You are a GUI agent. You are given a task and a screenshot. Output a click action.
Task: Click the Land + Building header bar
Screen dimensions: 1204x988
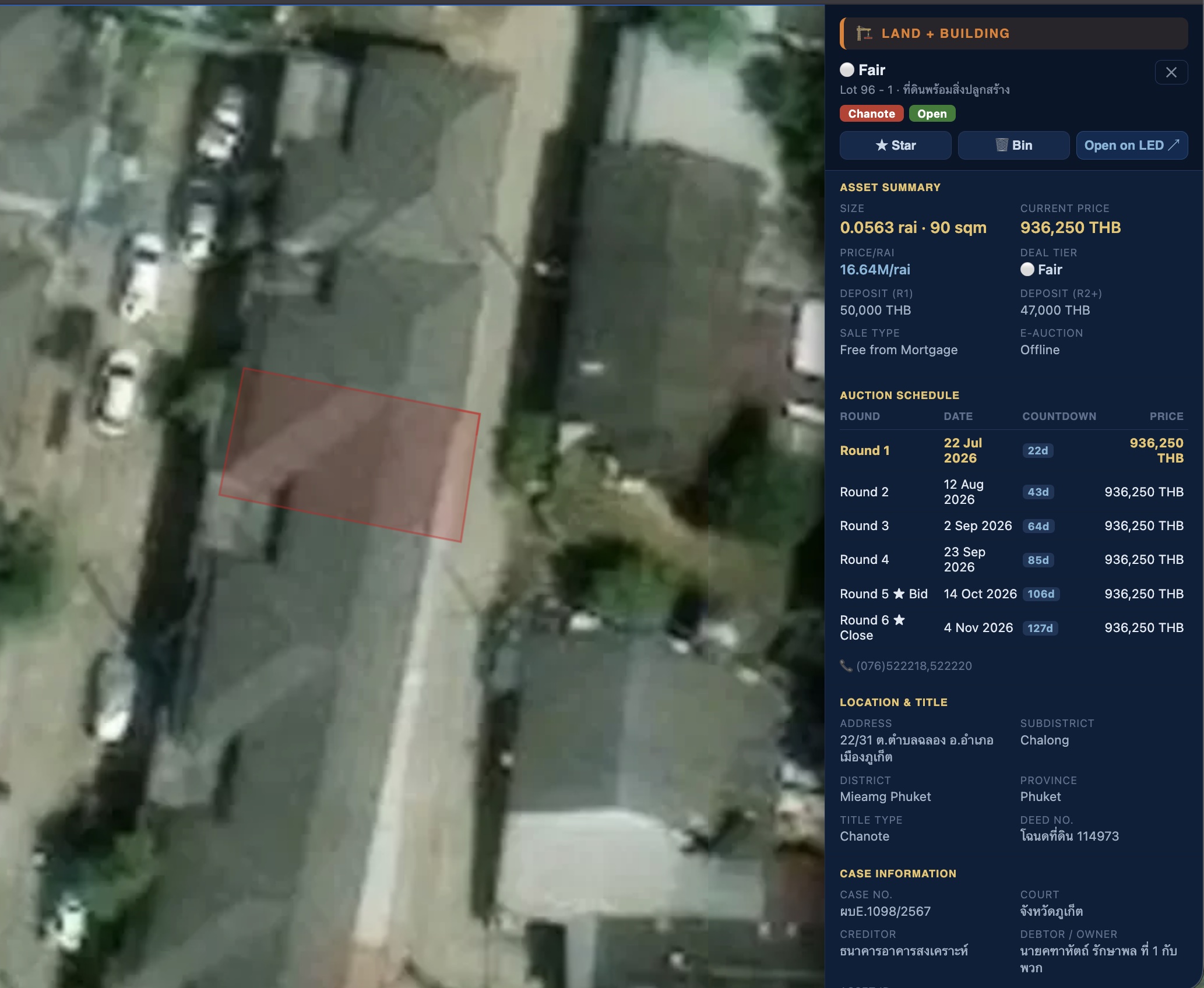[1013, 34]
